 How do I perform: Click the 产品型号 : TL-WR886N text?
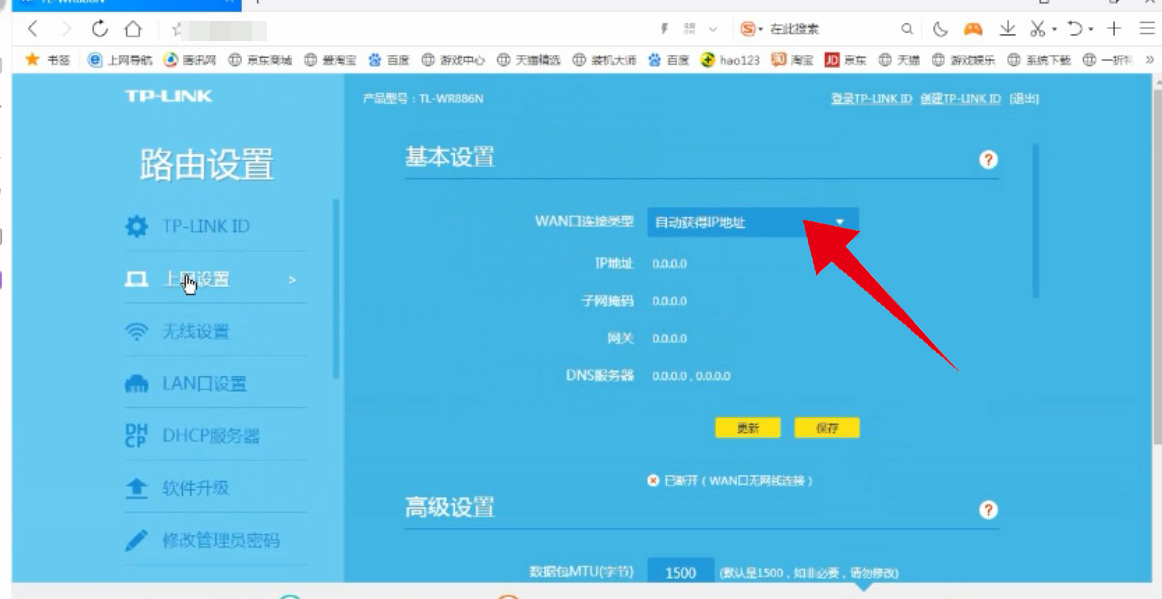423,99
